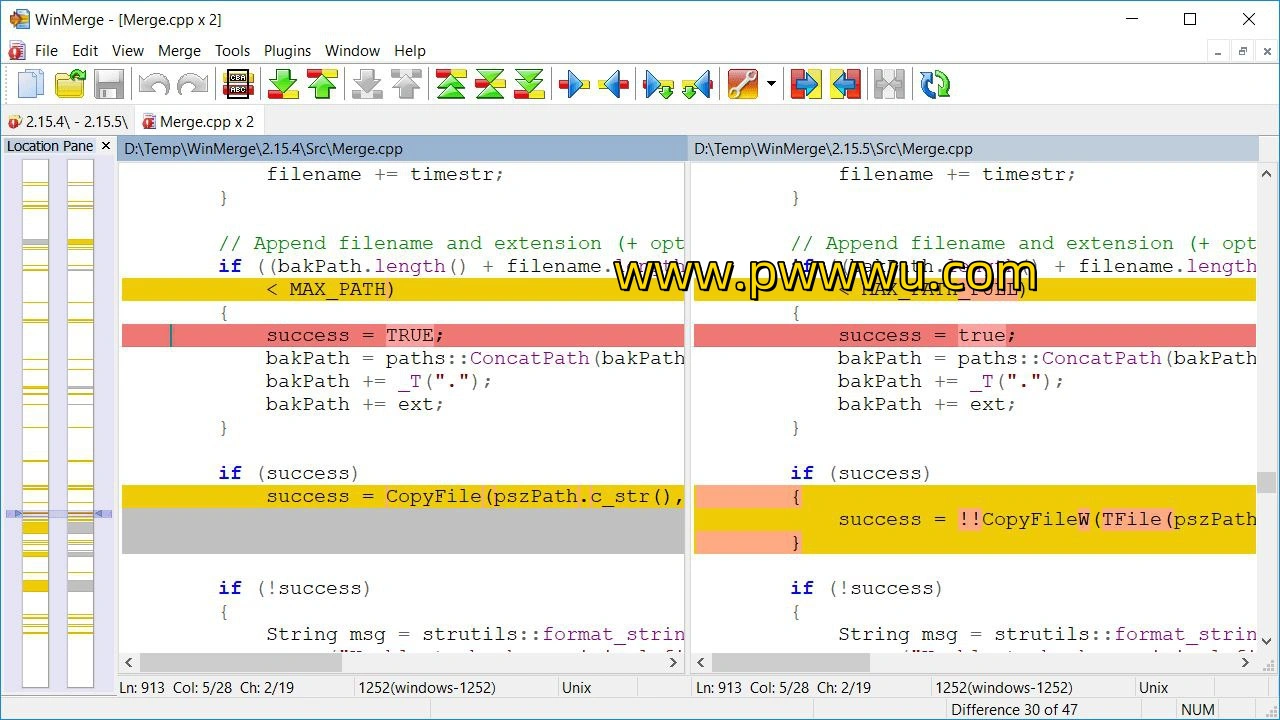Click '< MAX_PATH)' in the left pane
Image resolution: width=1280 pixels, height=720 pixels.
(331, 289)
